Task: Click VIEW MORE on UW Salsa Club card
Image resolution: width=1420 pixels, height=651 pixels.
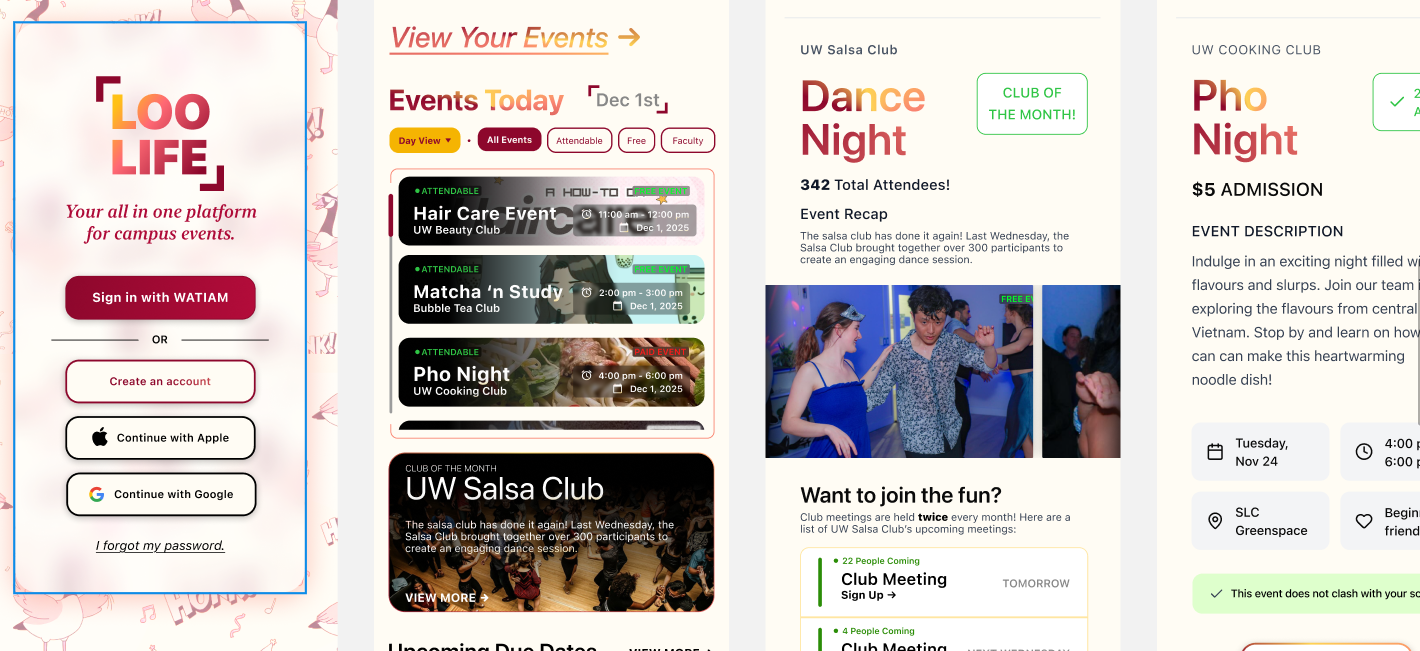Action: (x=447, y=597)
